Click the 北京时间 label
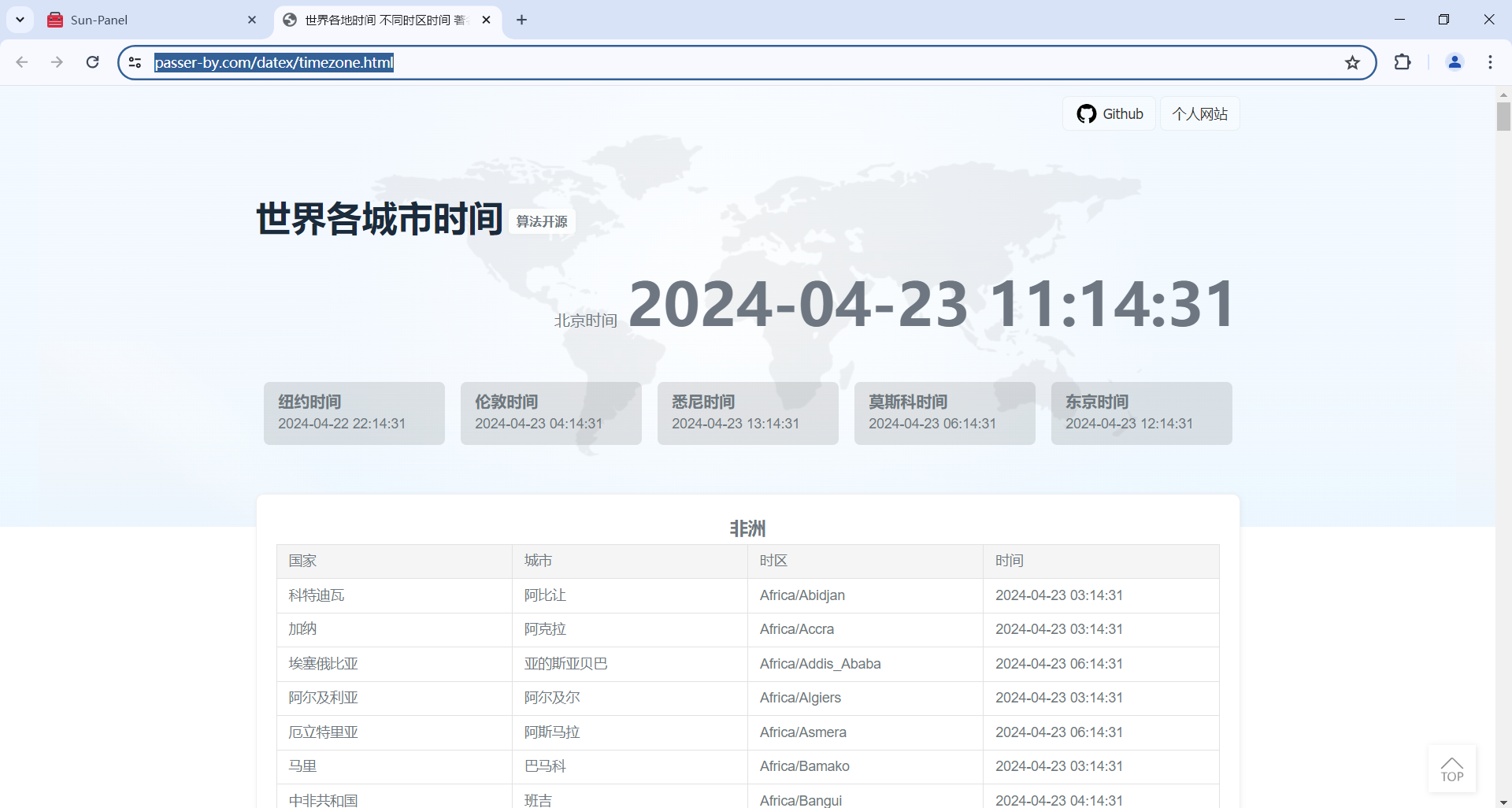 [x=585, y=321]
